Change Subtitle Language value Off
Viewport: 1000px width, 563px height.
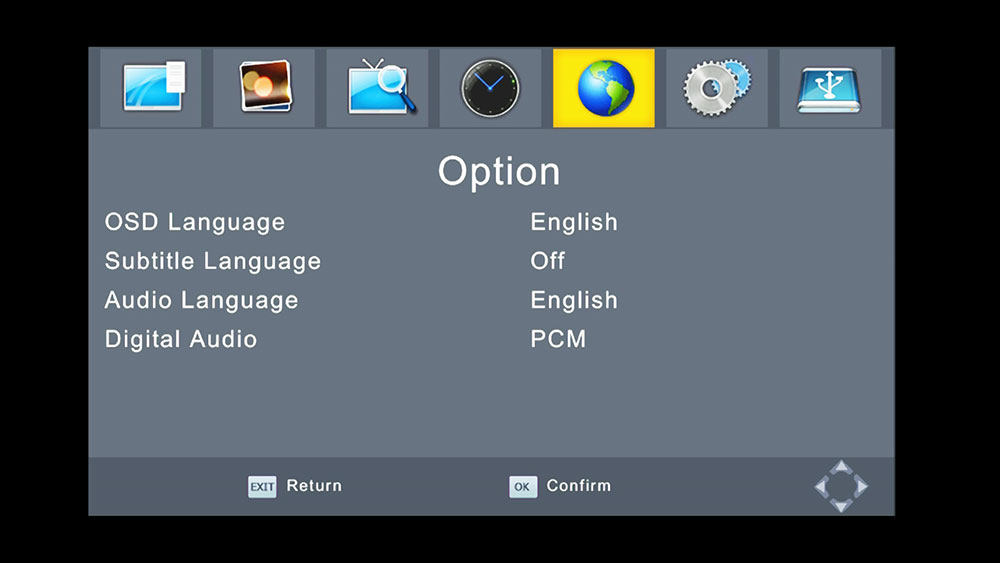point(547,261)
